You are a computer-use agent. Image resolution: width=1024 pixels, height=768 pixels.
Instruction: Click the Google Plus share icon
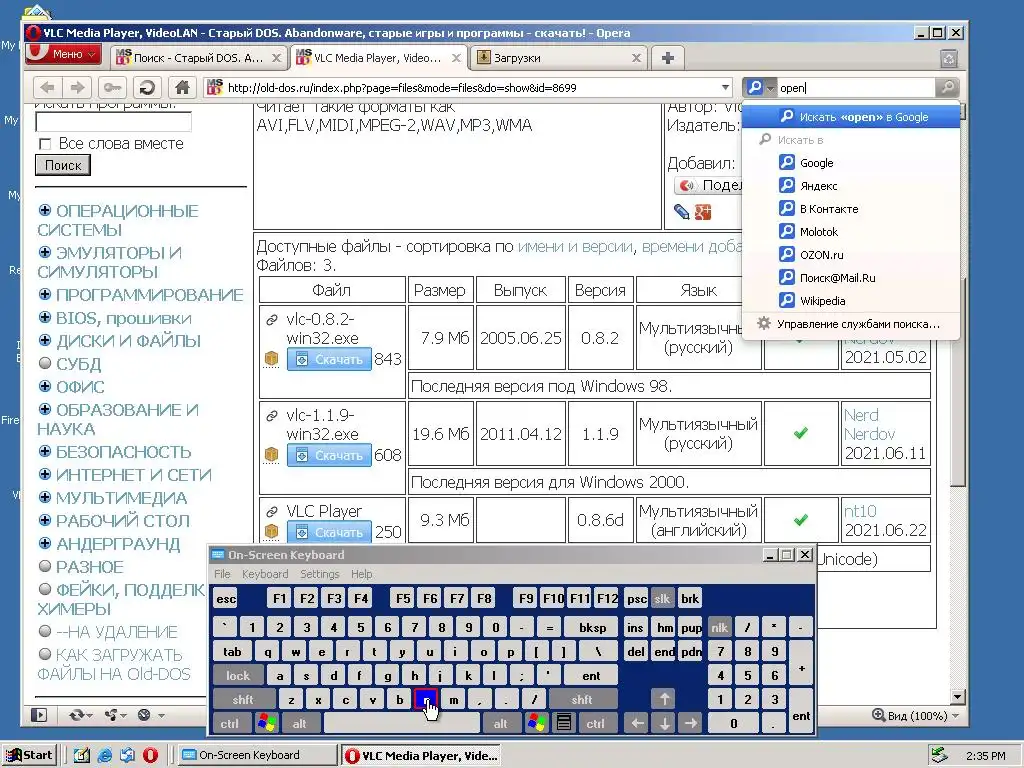pos(703,212)
